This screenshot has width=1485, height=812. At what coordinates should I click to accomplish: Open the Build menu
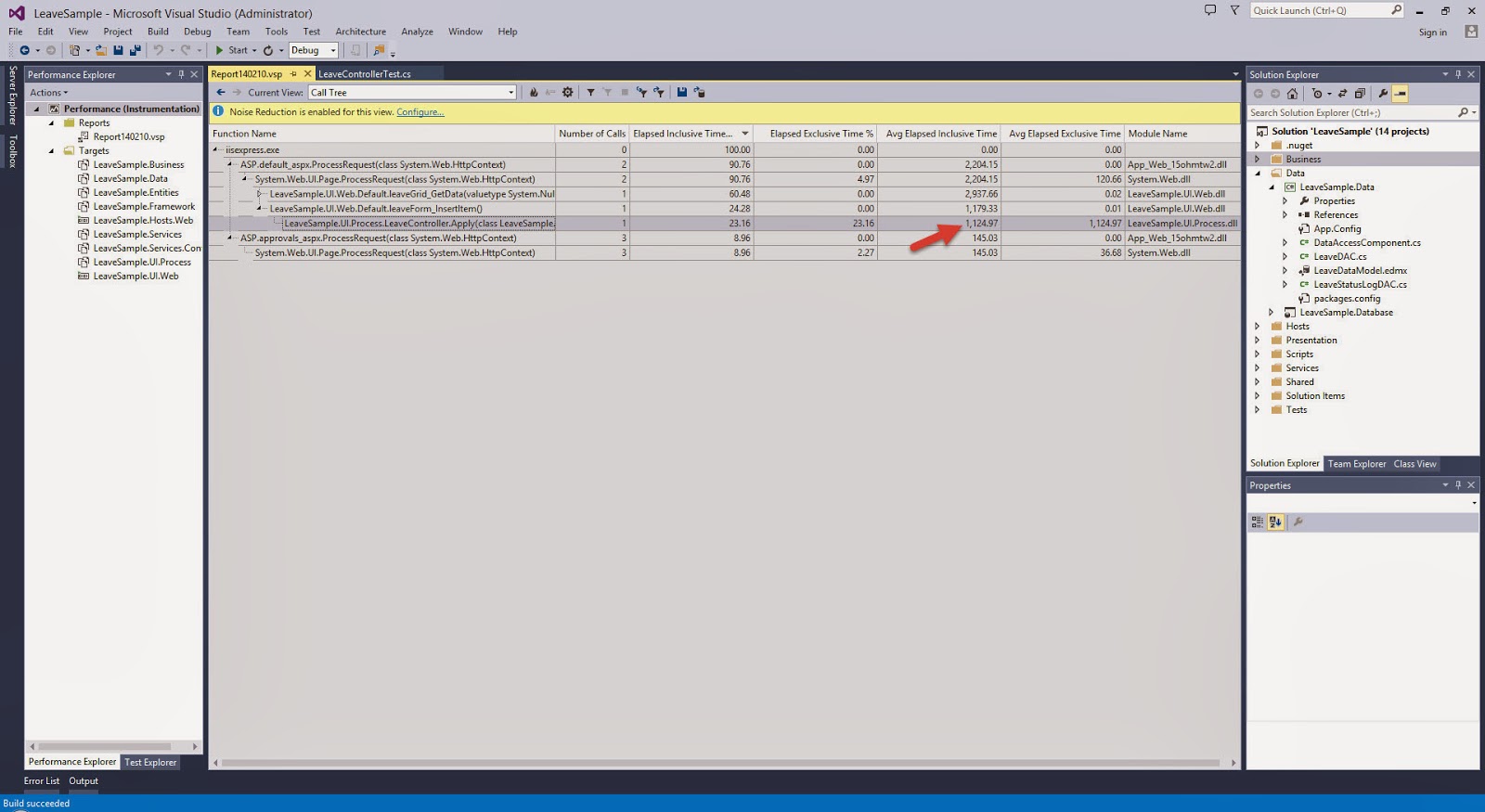coord(158,32)
